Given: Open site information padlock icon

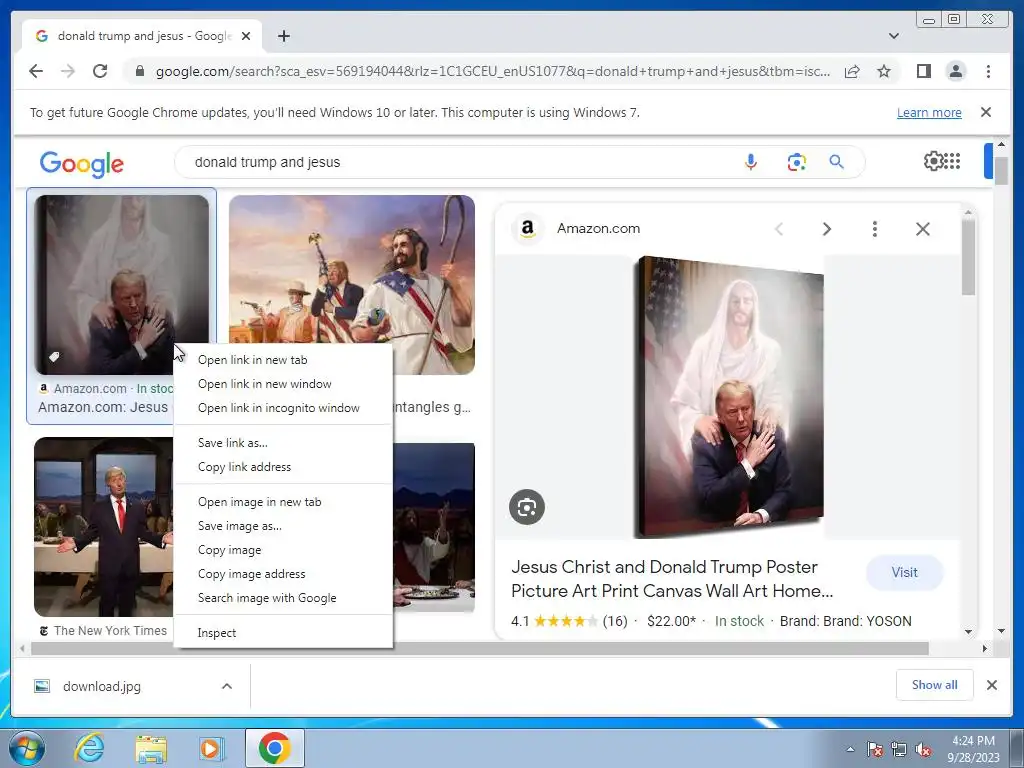Looking at the screenshot, I should click(139, 71).
